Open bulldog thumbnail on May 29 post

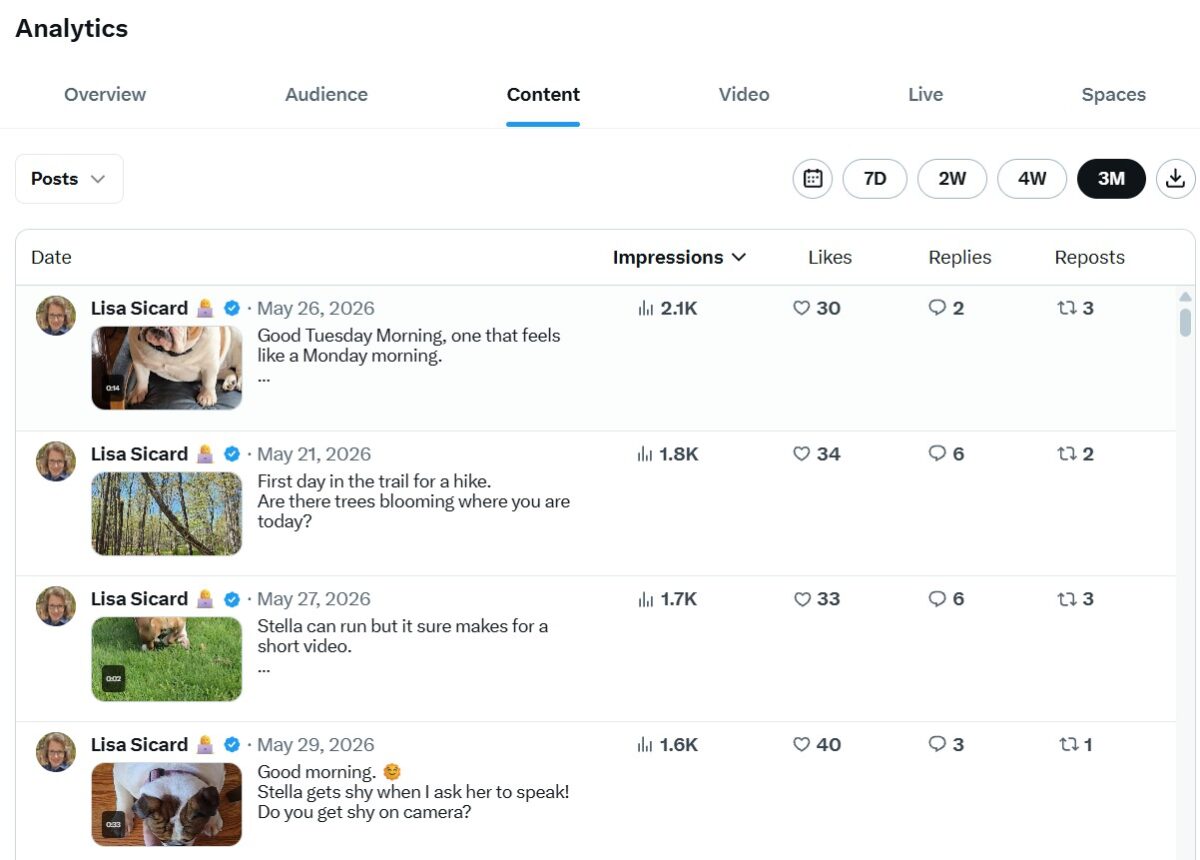tap(166, 805)
